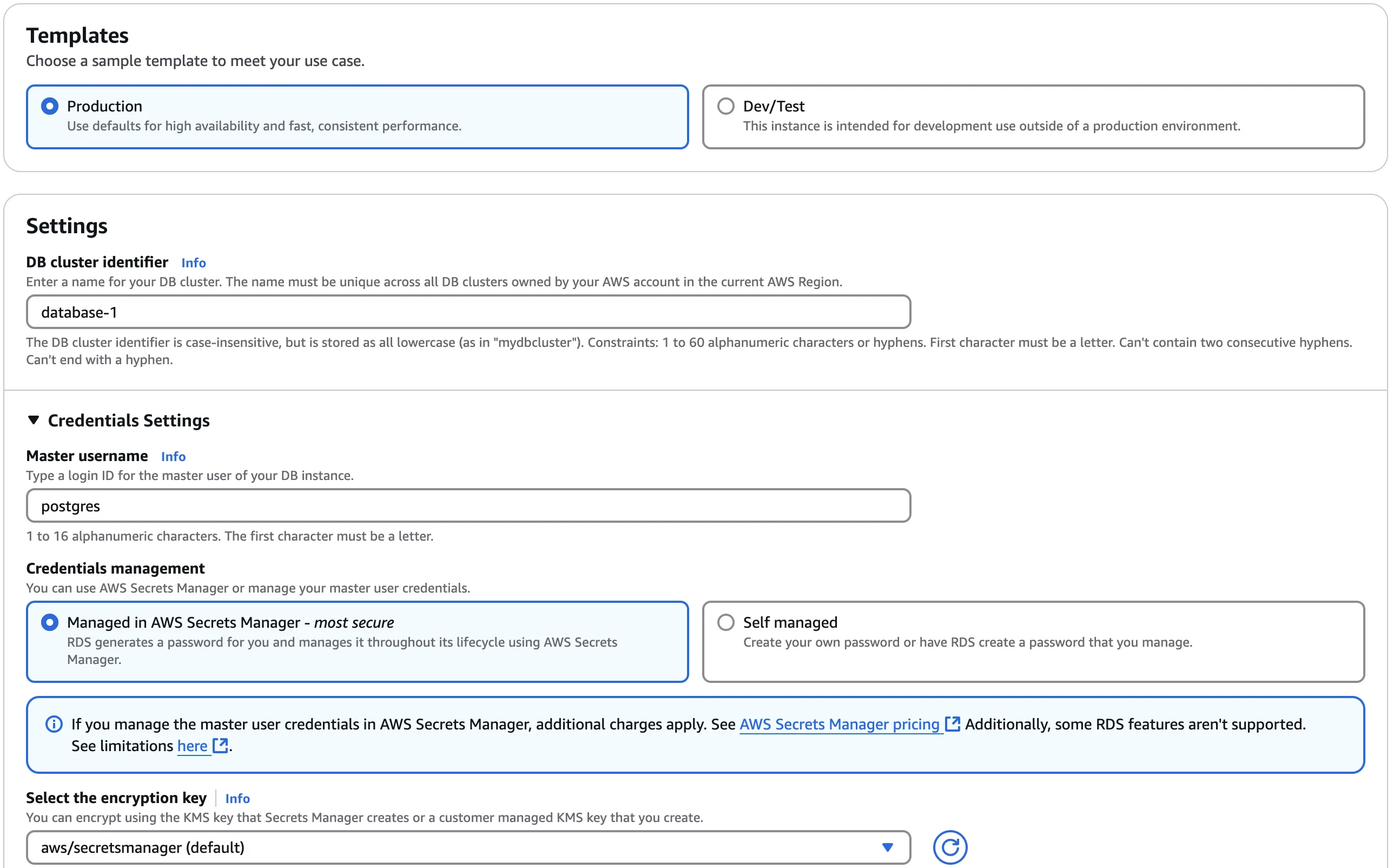This screenshot has height=868, width=1400.
Task: Switch credentials management to Self managed
Action: [x=726, y=622]
